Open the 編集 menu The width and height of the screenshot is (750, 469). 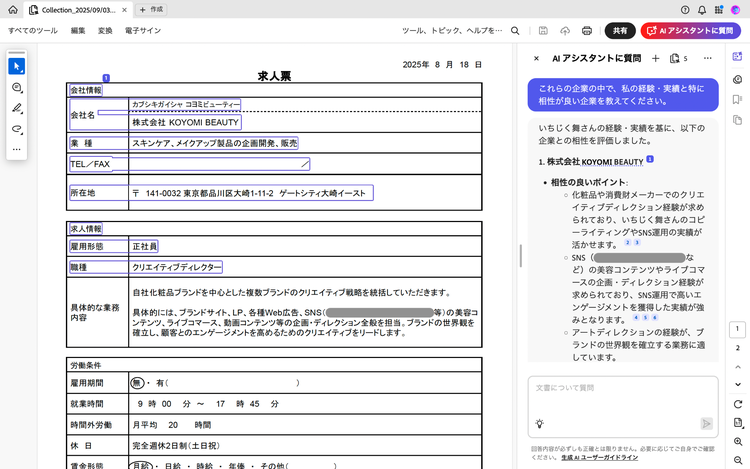(78, 31)
